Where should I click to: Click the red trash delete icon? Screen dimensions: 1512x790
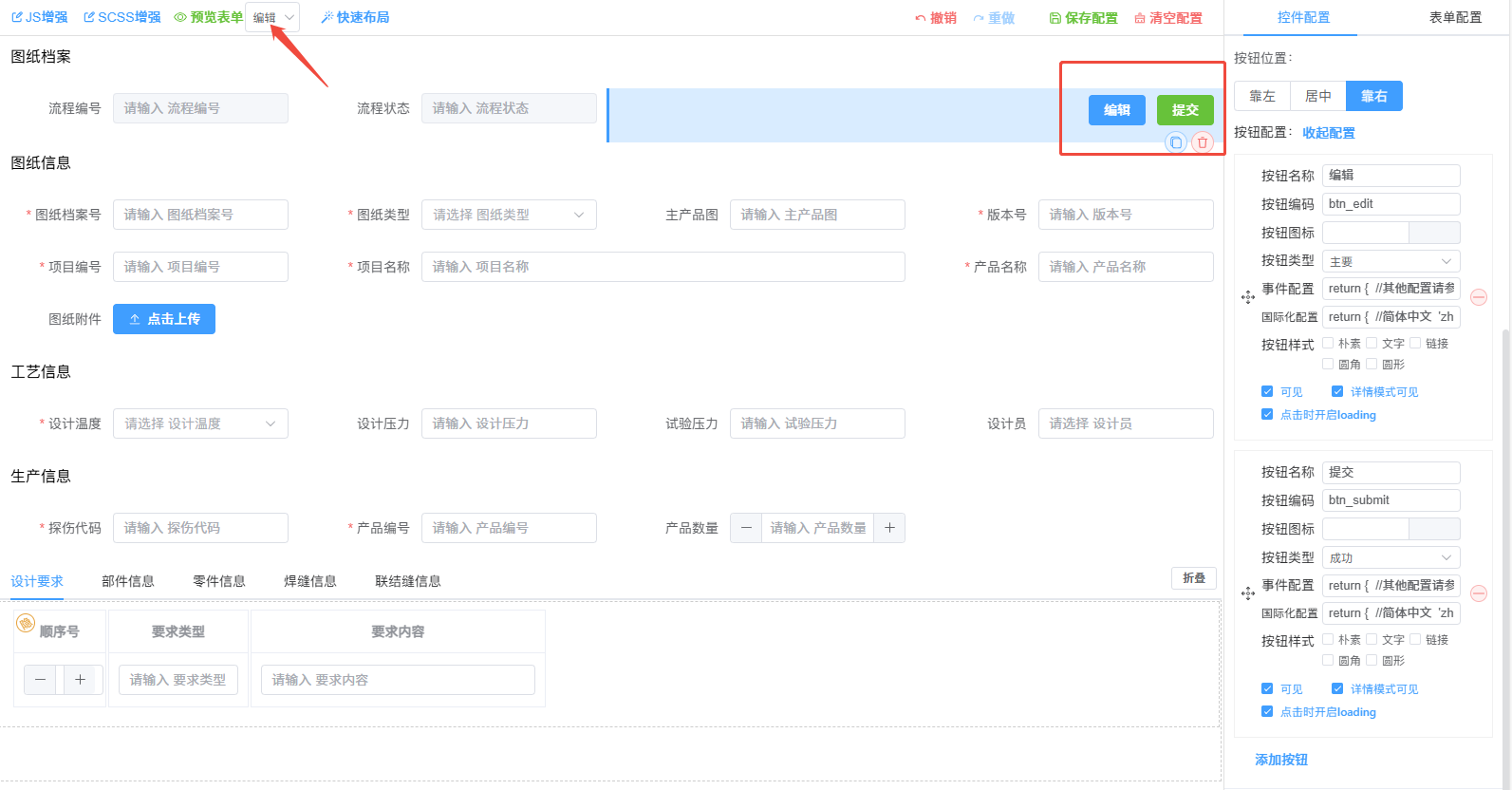(1203, 142)
